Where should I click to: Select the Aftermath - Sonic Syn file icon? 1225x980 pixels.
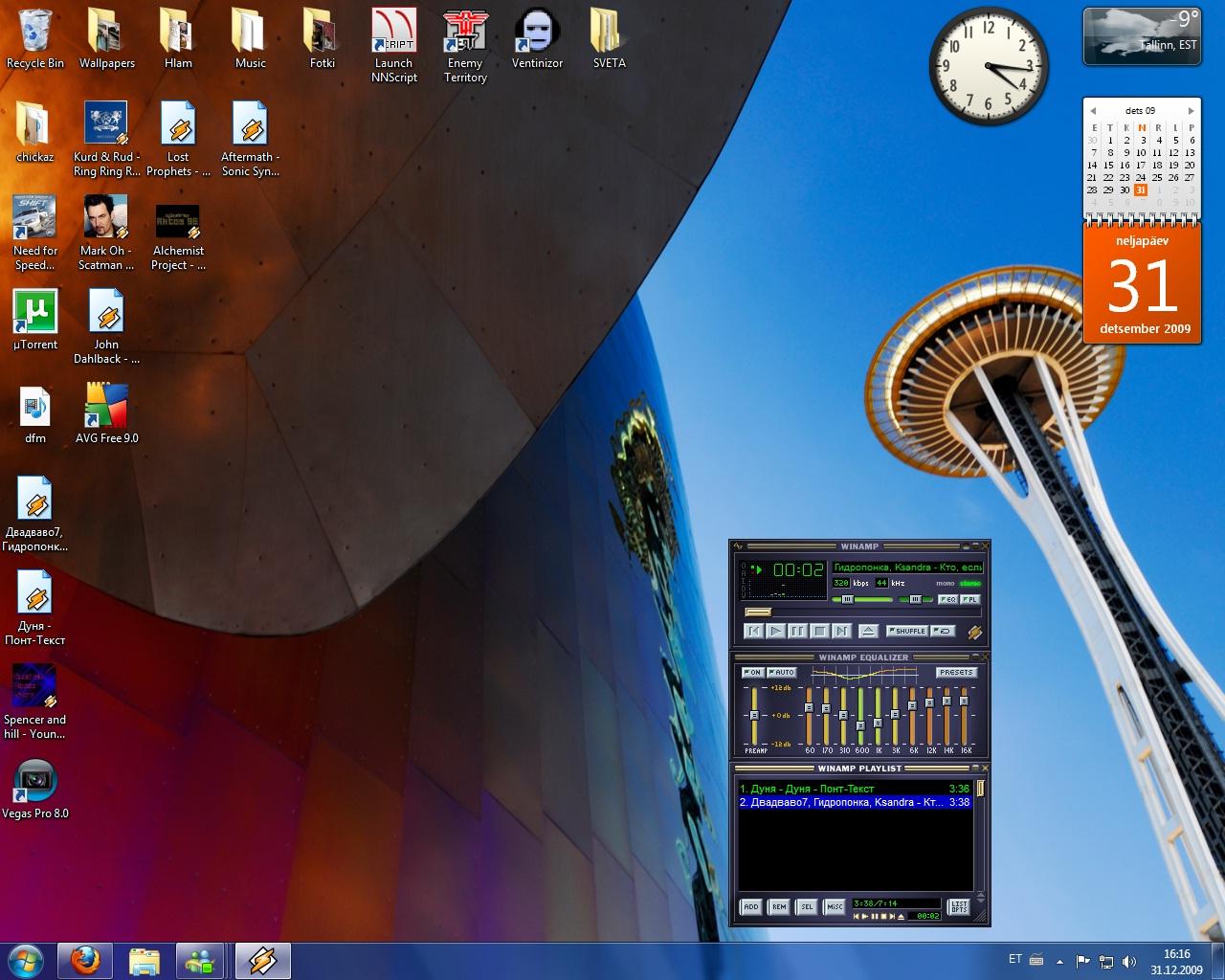(x=250, y=140)
